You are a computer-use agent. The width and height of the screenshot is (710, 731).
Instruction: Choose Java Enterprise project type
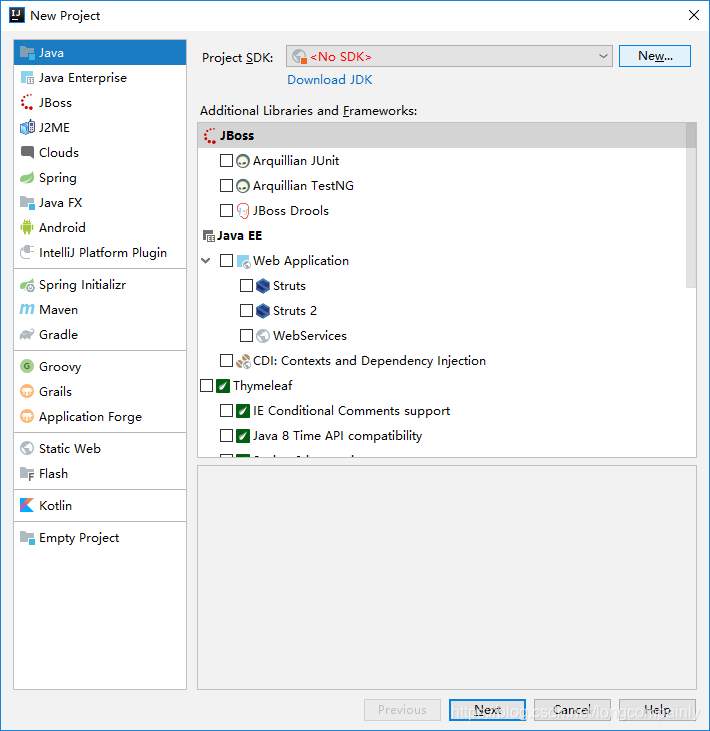[100, 78]
